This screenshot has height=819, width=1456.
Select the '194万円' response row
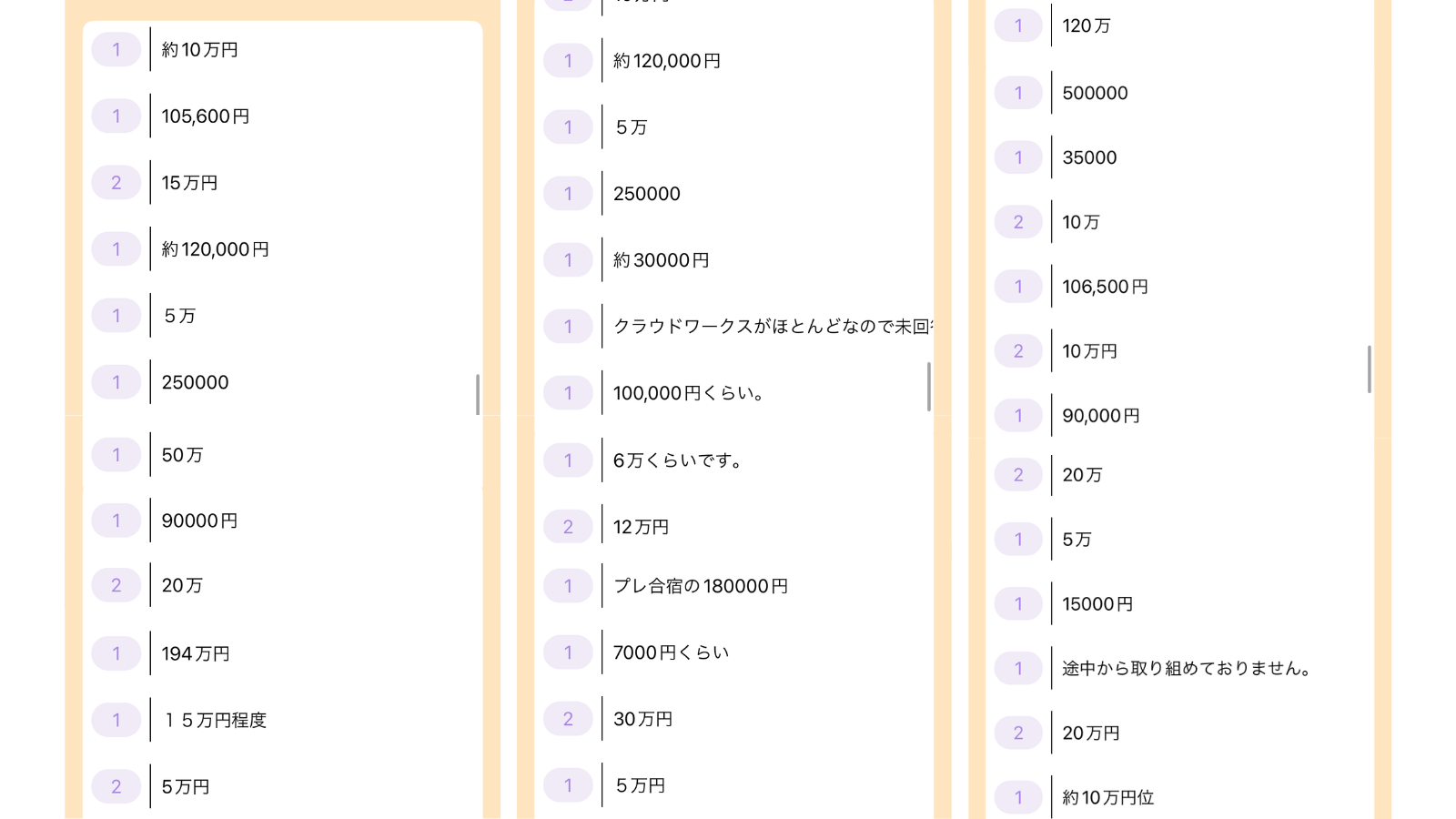[196, 653]
